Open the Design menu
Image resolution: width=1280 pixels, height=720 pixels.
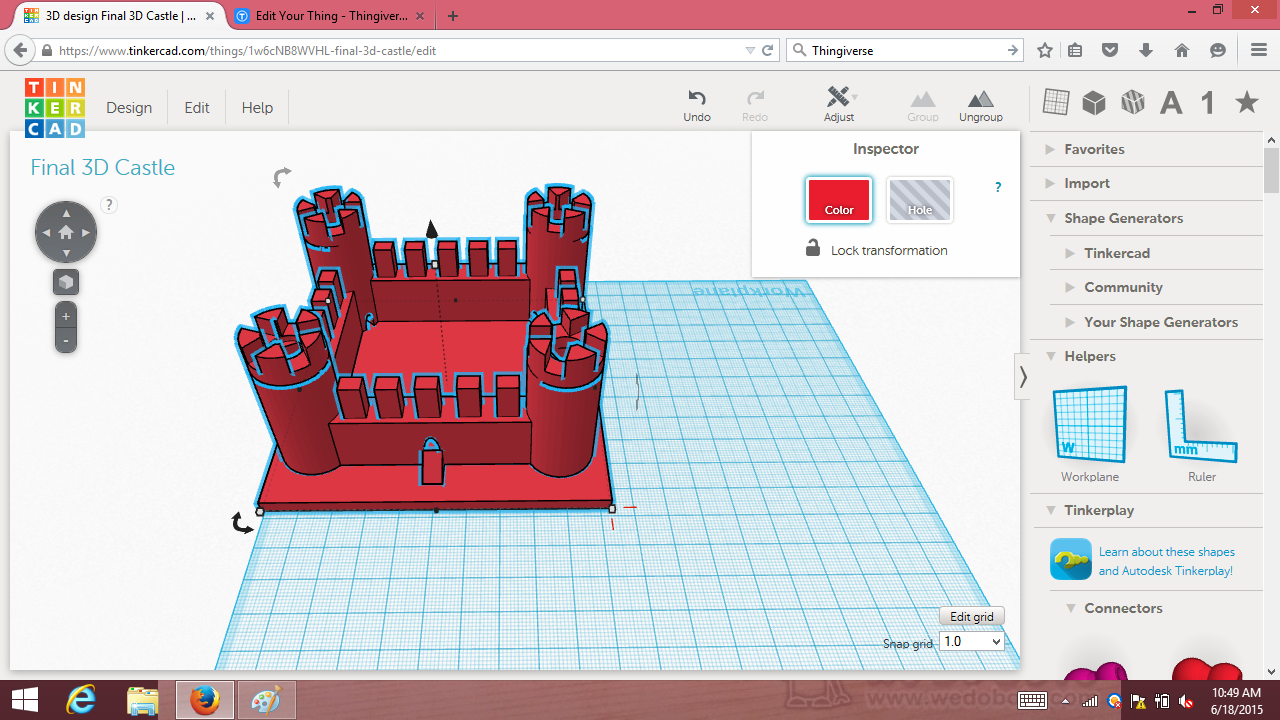coord(129,108)
